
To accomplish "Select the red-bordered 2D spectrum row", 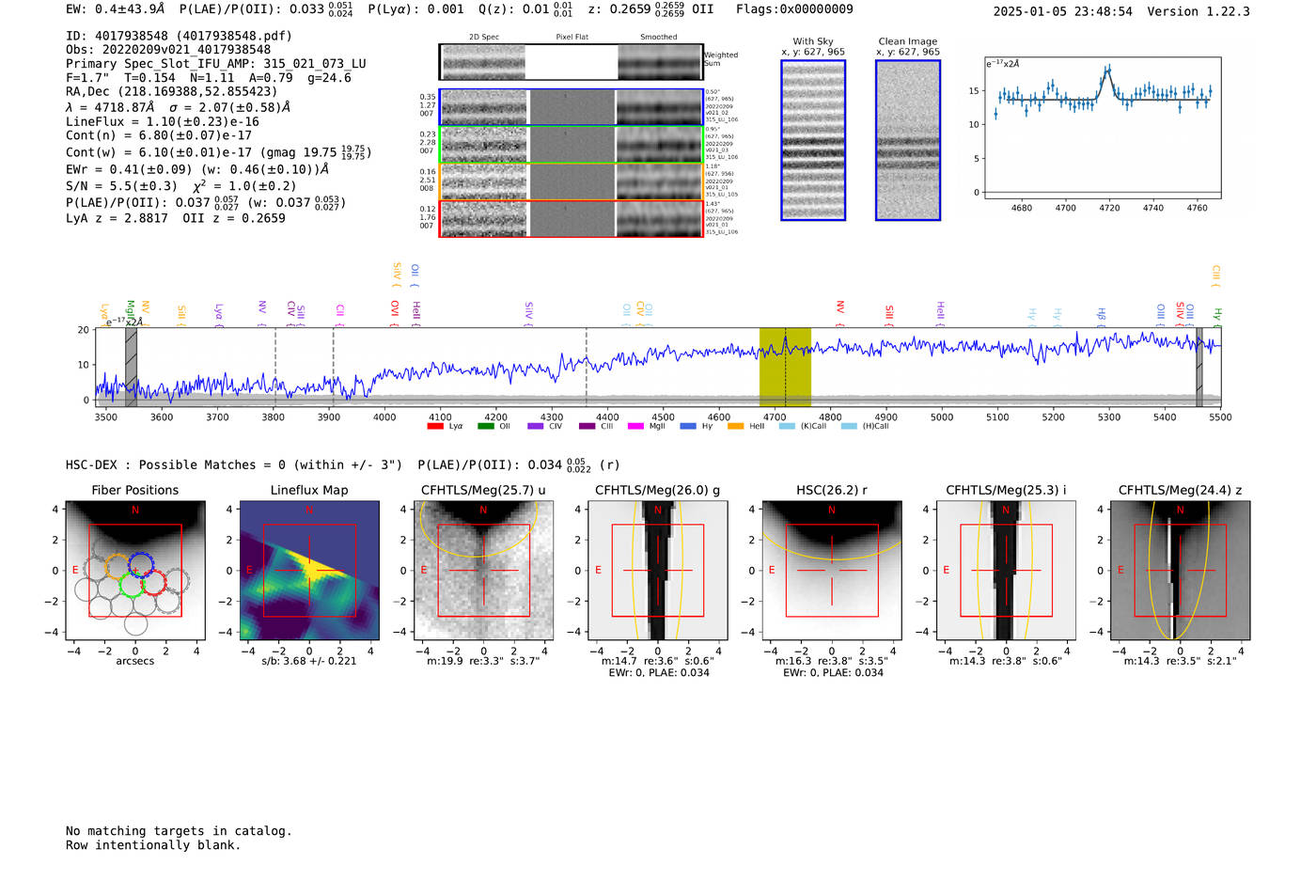I will point(572,219).
